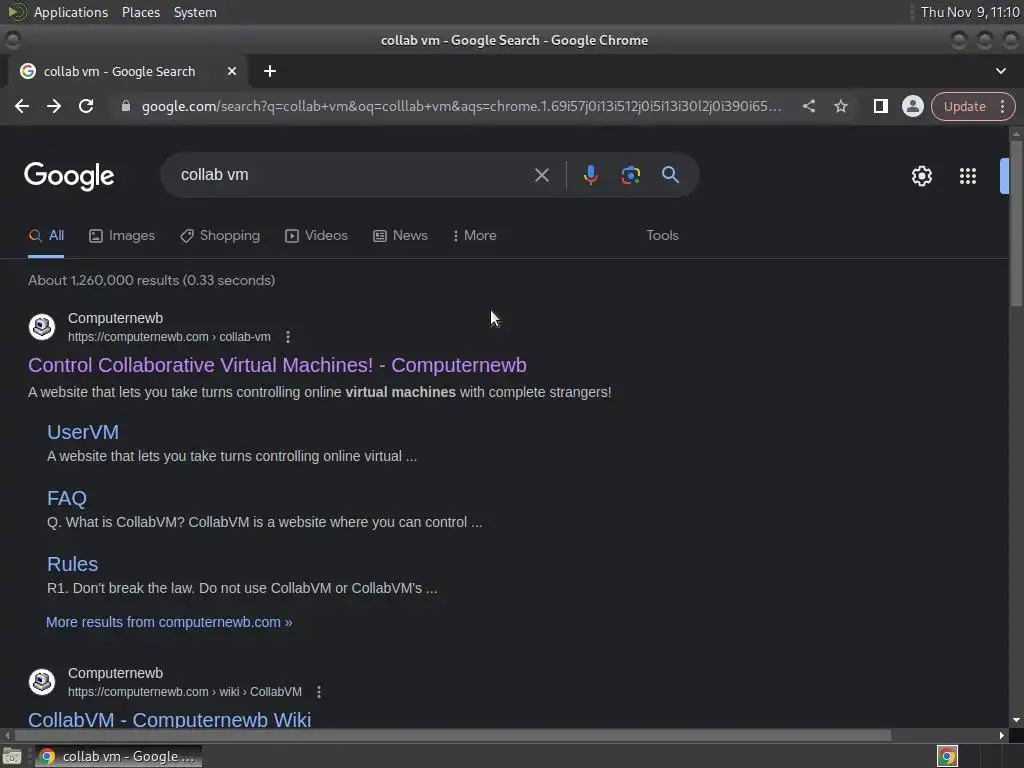Open the tab search dropdown arrow
Image resolution: width=1024 pixels, height=768 pixels.
point(1000,71)
